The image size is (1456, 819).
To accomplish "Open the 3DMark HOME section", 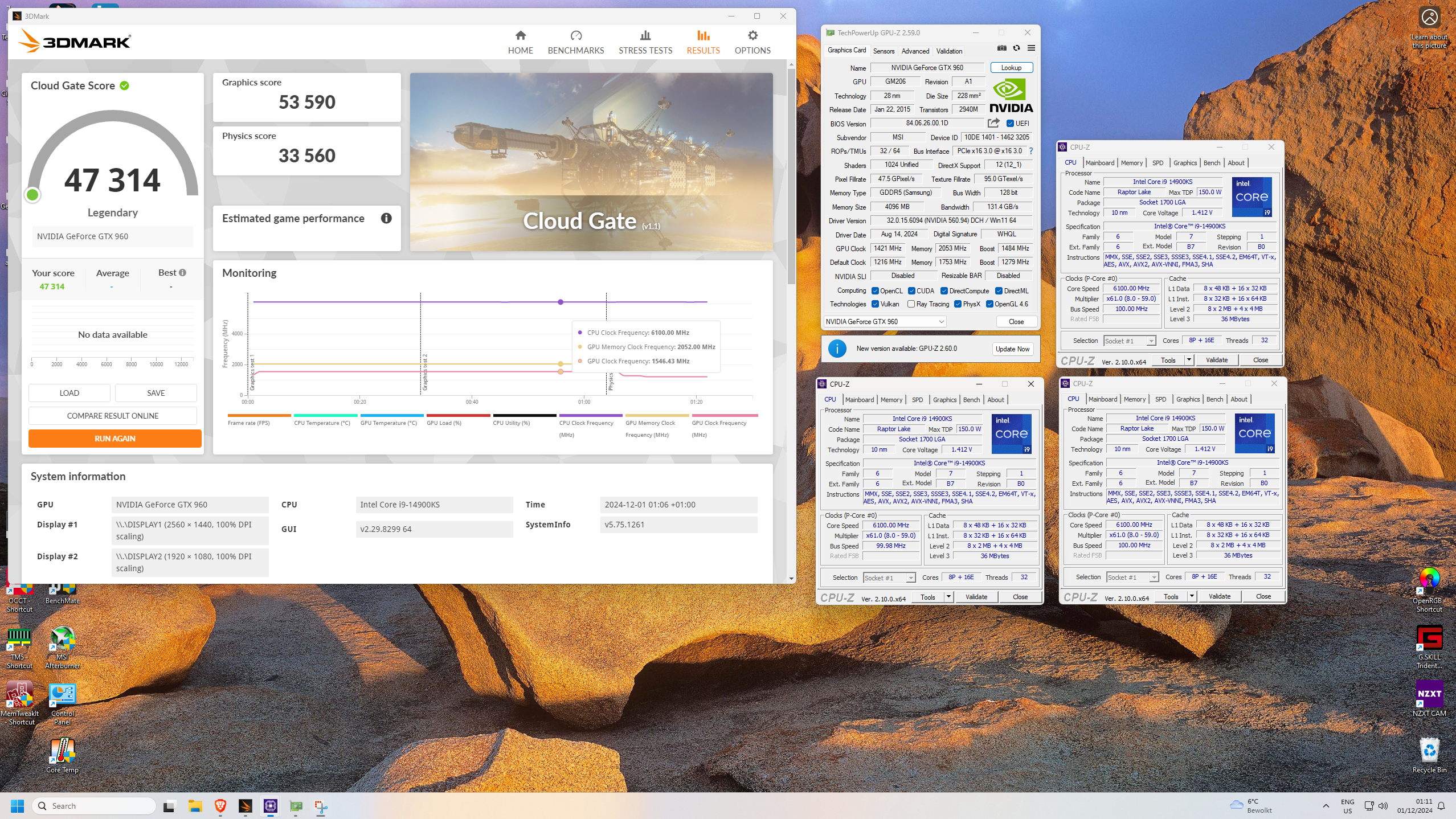I will [x=521, y=42].
